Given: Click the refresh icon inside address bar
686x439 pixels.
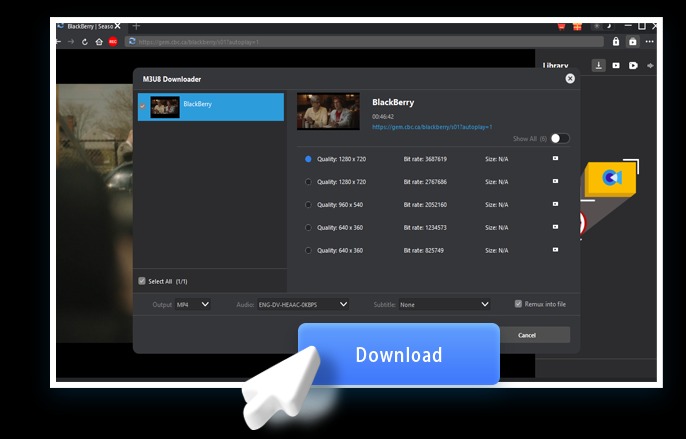Looking at the screenshot, I should click(132, 42).
